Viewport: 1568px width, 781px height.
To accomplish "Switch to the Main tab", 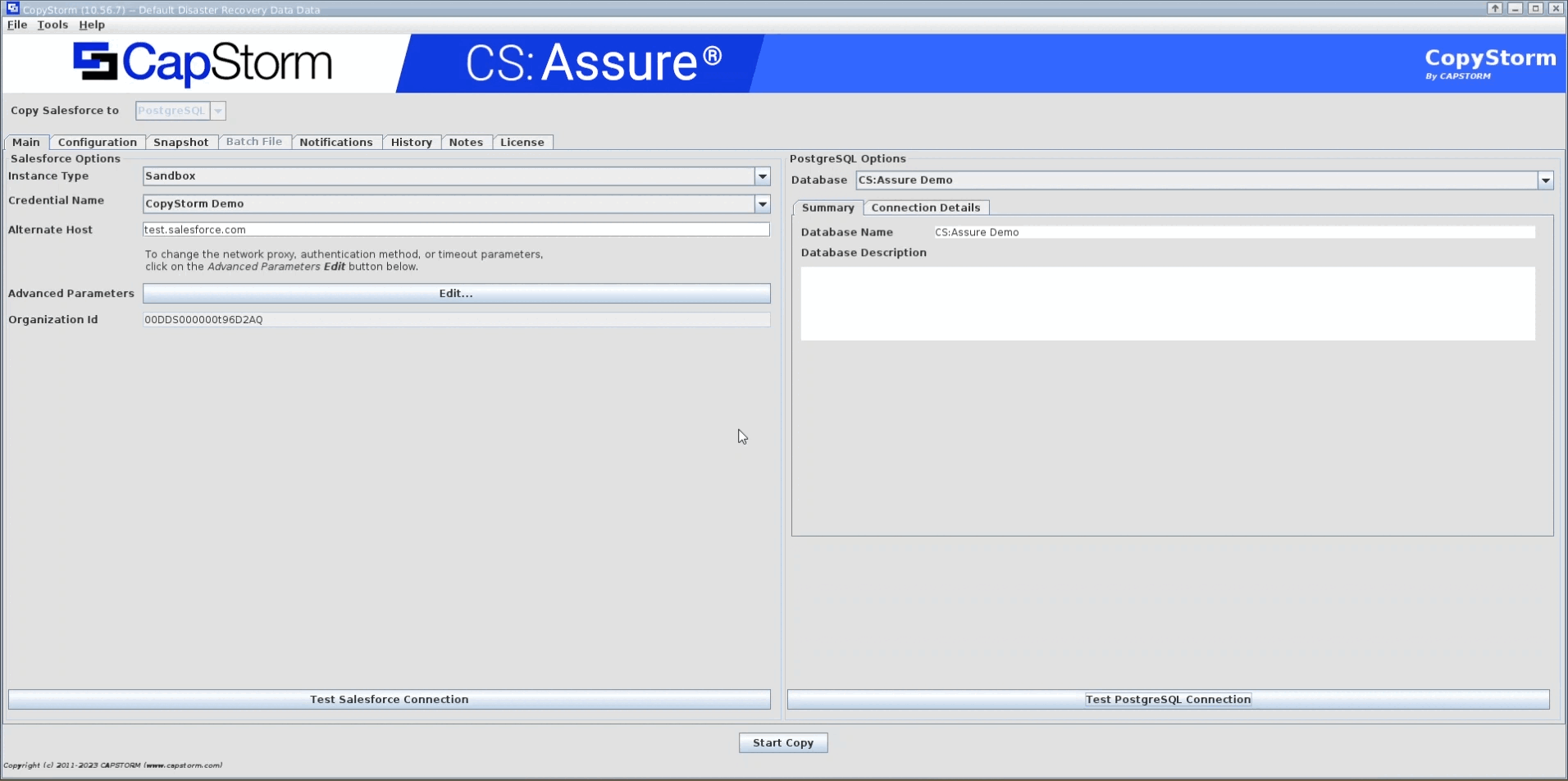I will (26, 142).
